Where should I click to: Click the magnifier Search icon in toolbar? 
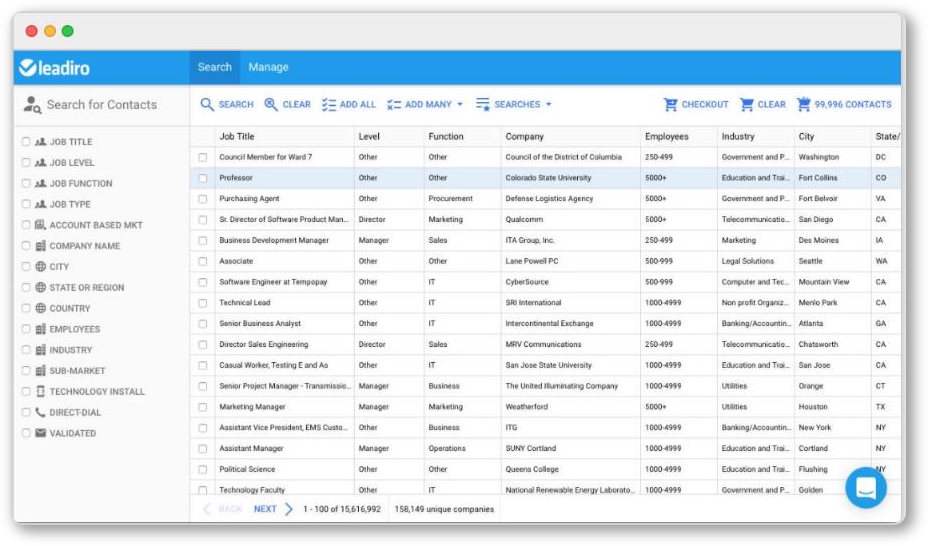pyautogui.click(x=207, y=105)
